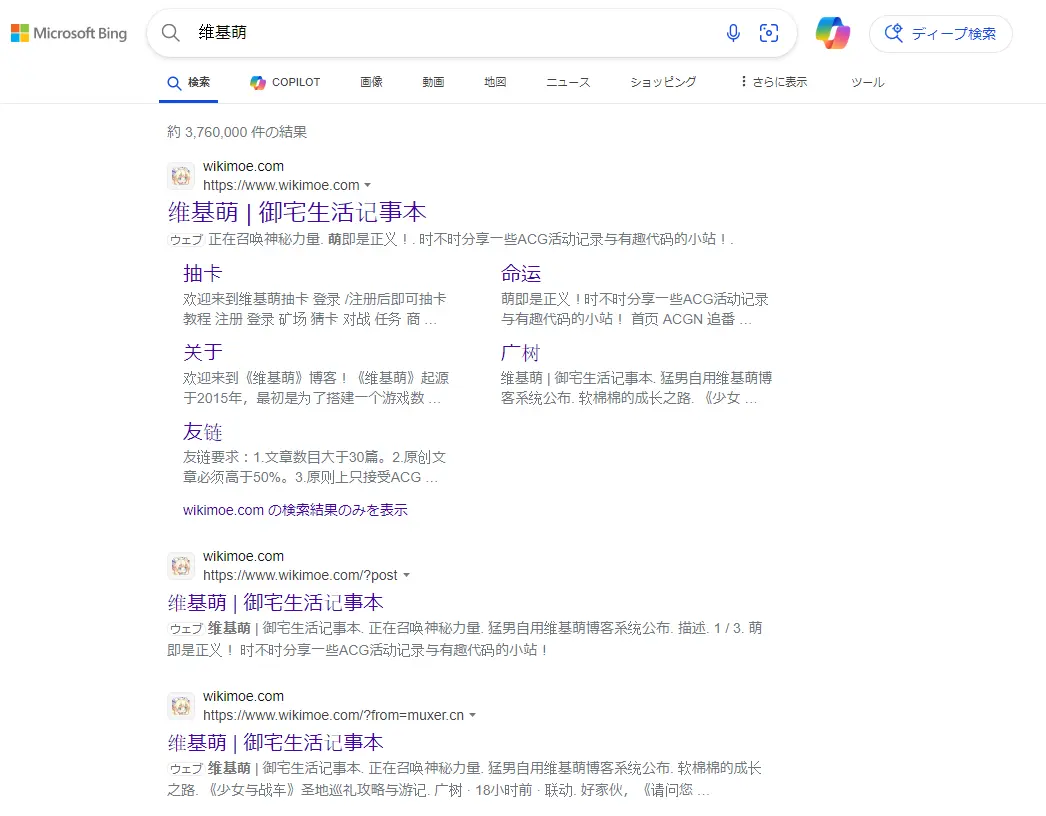Viewport: 1046px width, 816px height.
Task: Open the colorful Copilot icon
Action: tap(832, 33)
